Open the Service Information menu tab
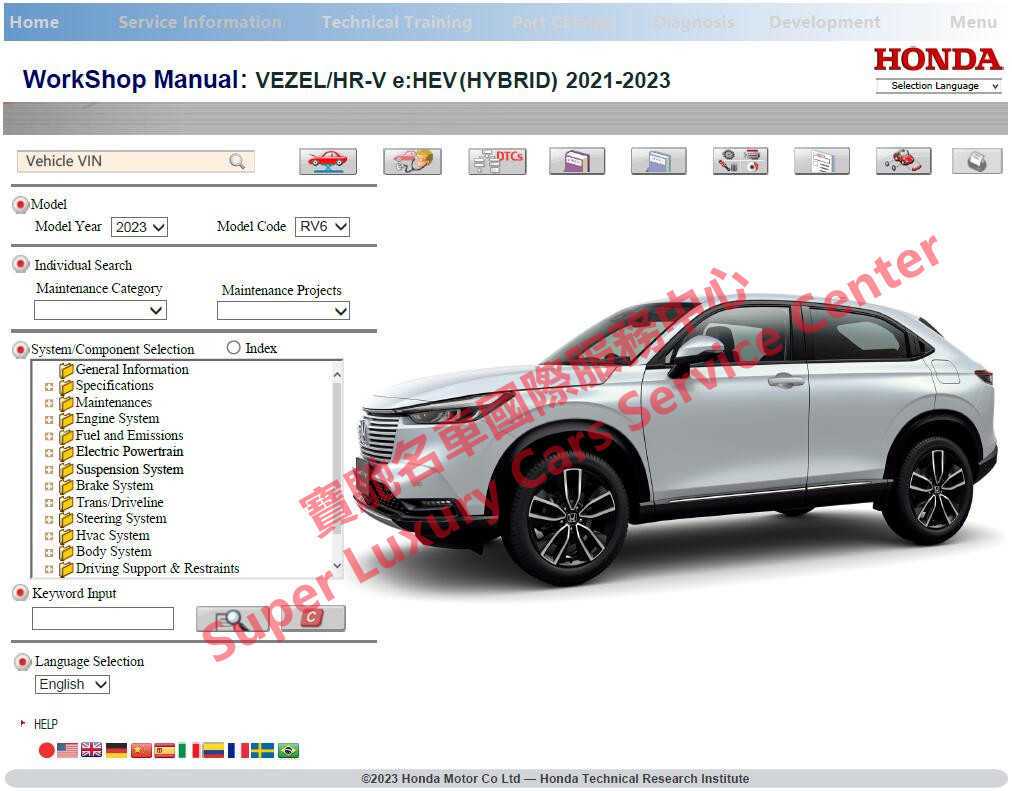Viewport: 1012px width, 791px height. tap(200, 22)
